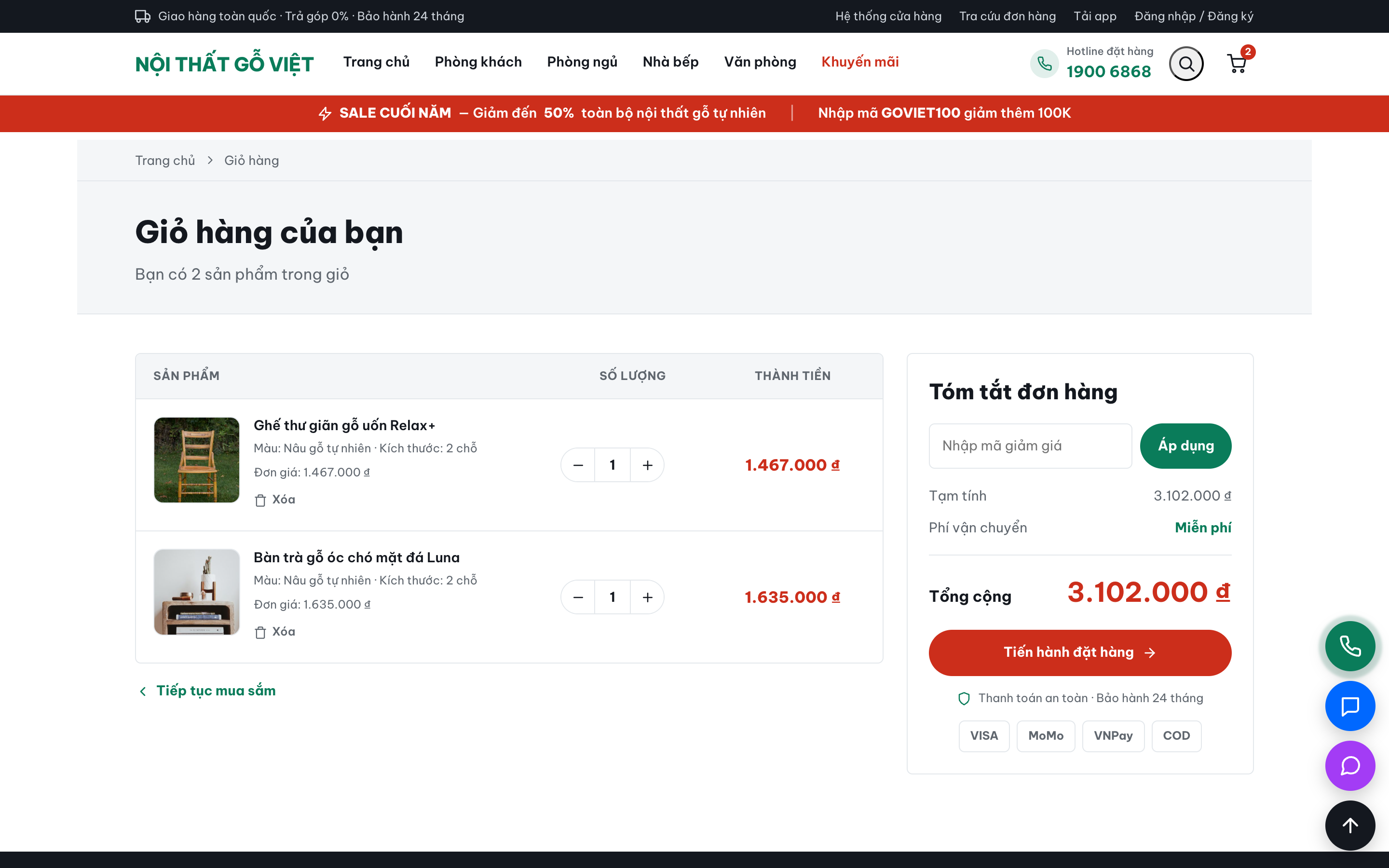Click Tải app link
This screenshot has width=1389, height=868.
click(x=1094, y=16)
